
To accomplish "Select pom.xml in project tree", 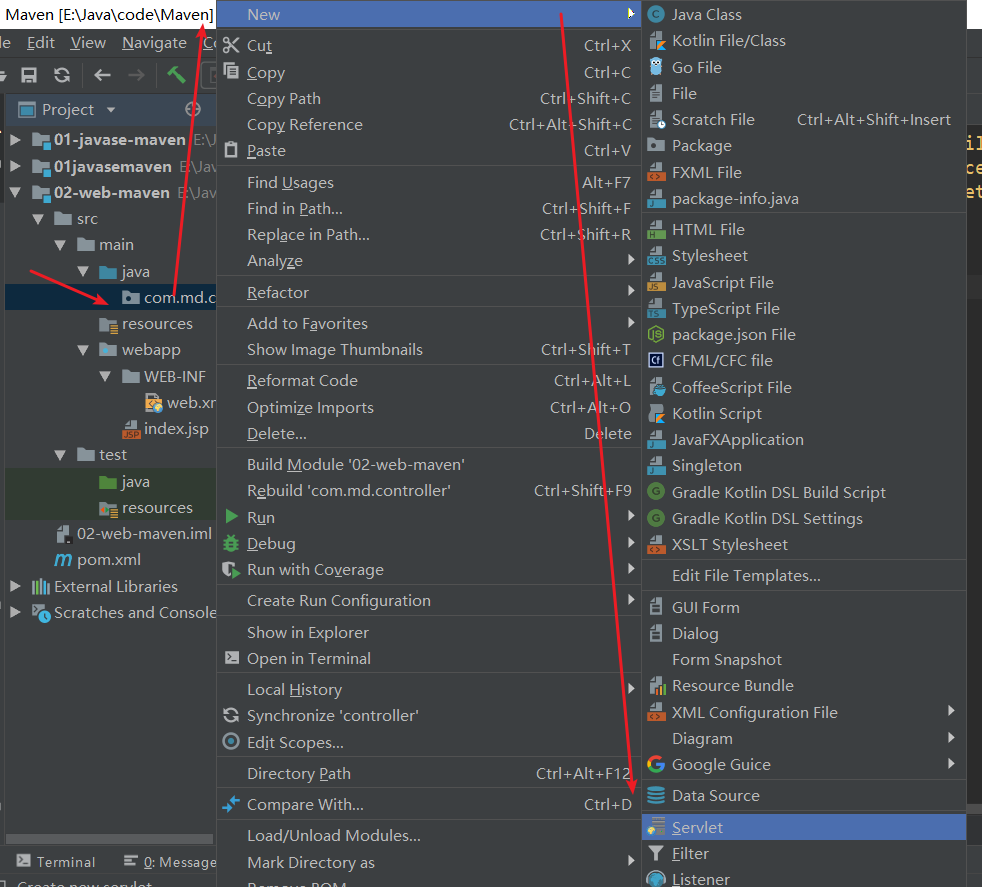I will click(x=109, y=560).
